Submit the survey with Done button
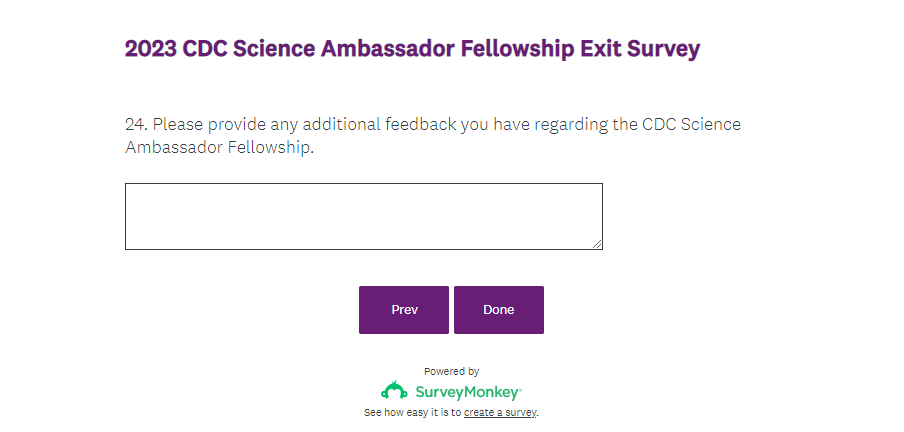904x432 pixels. [x=498, y=310]
